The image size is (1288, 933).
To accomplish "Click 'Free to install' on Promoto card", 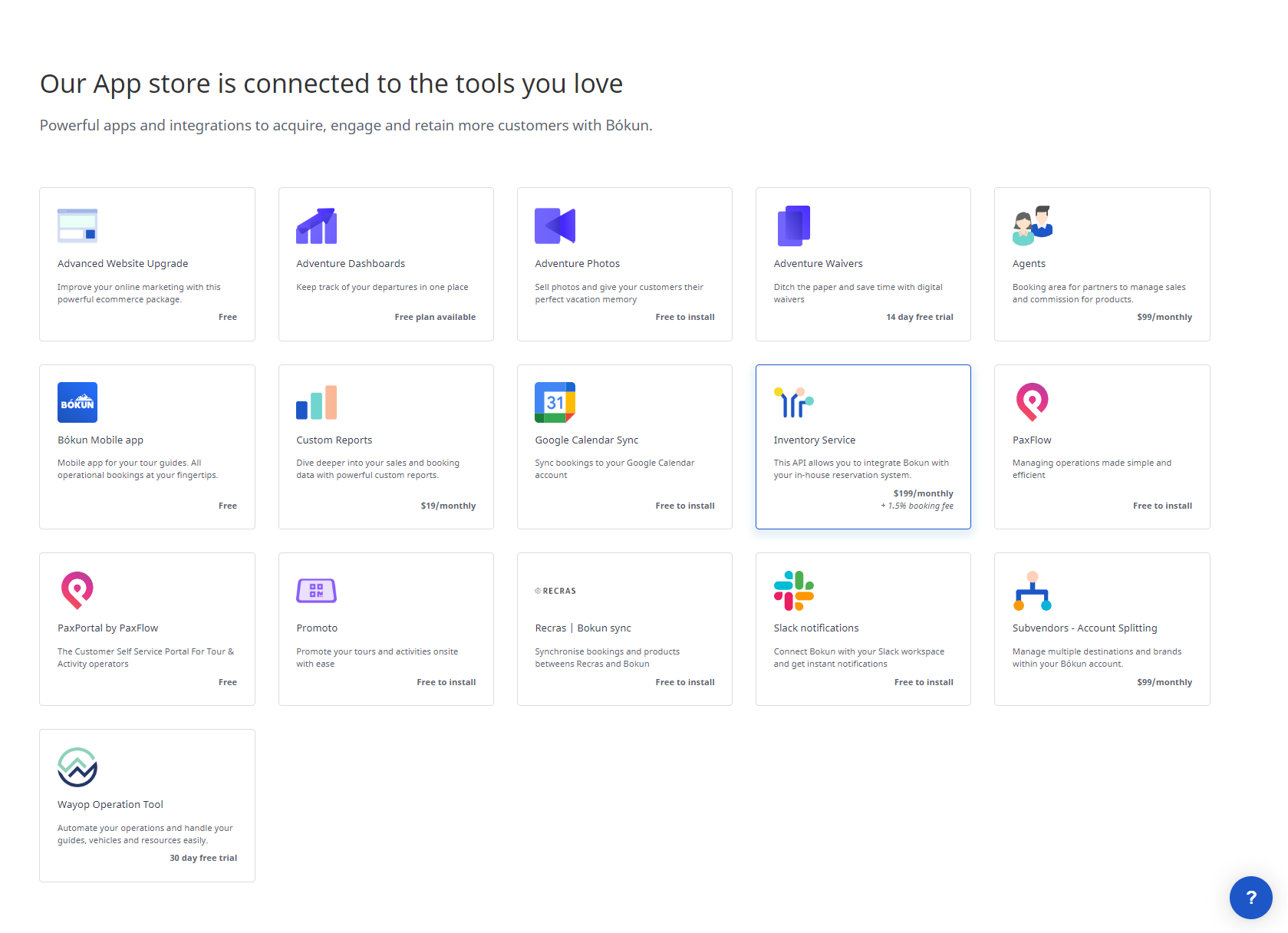I will pos(446,682).
